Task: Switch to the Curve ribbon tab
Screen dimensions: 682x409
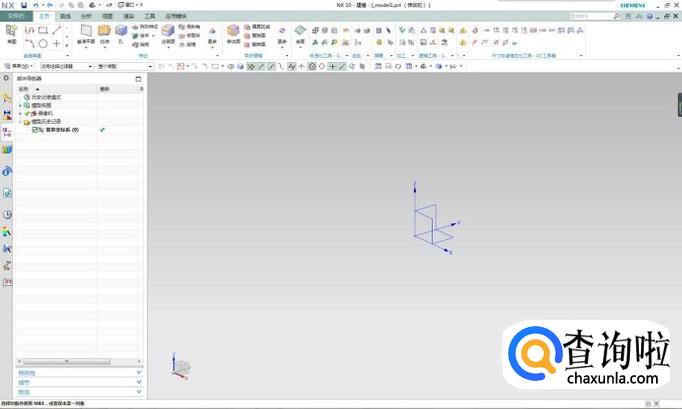Action: [x=65, y=16]
